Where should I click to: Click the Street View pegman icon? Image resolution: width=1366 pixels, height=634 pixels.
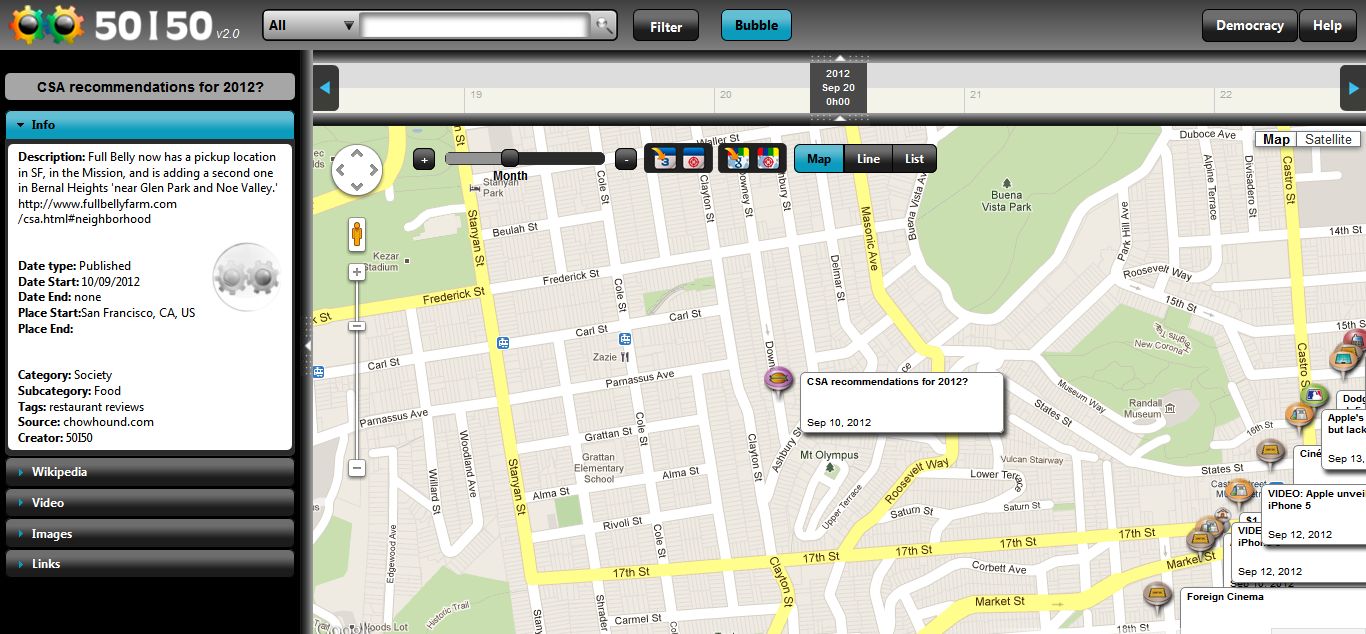point(357,235)
